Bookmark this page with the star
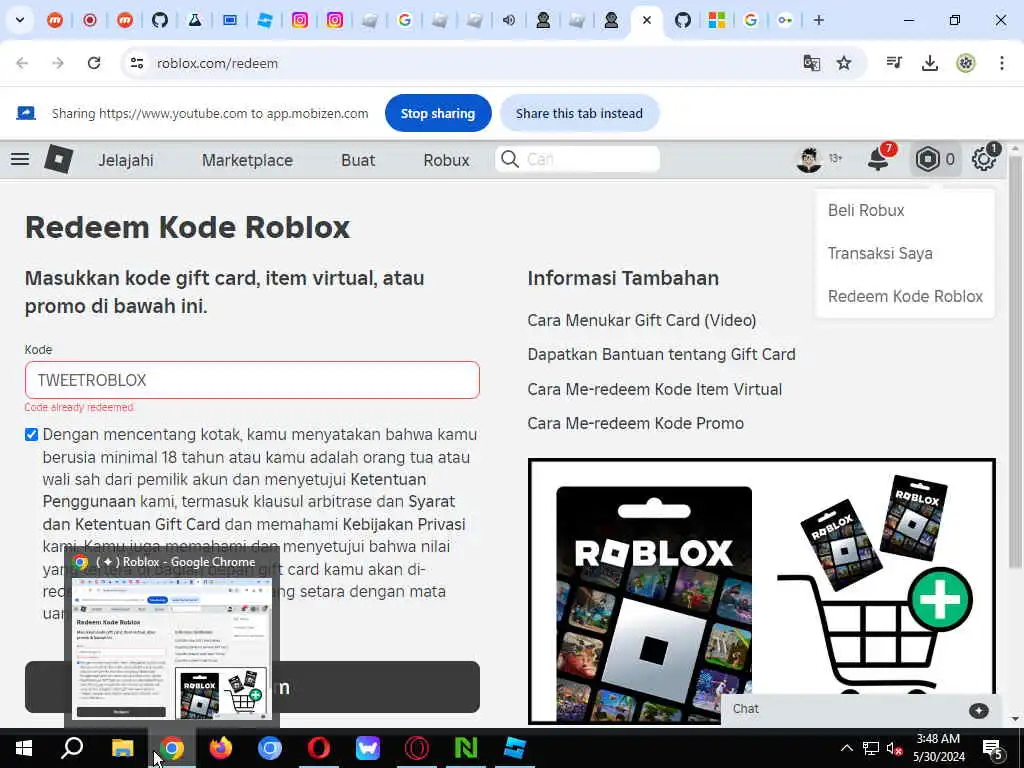 coord(844,63)
